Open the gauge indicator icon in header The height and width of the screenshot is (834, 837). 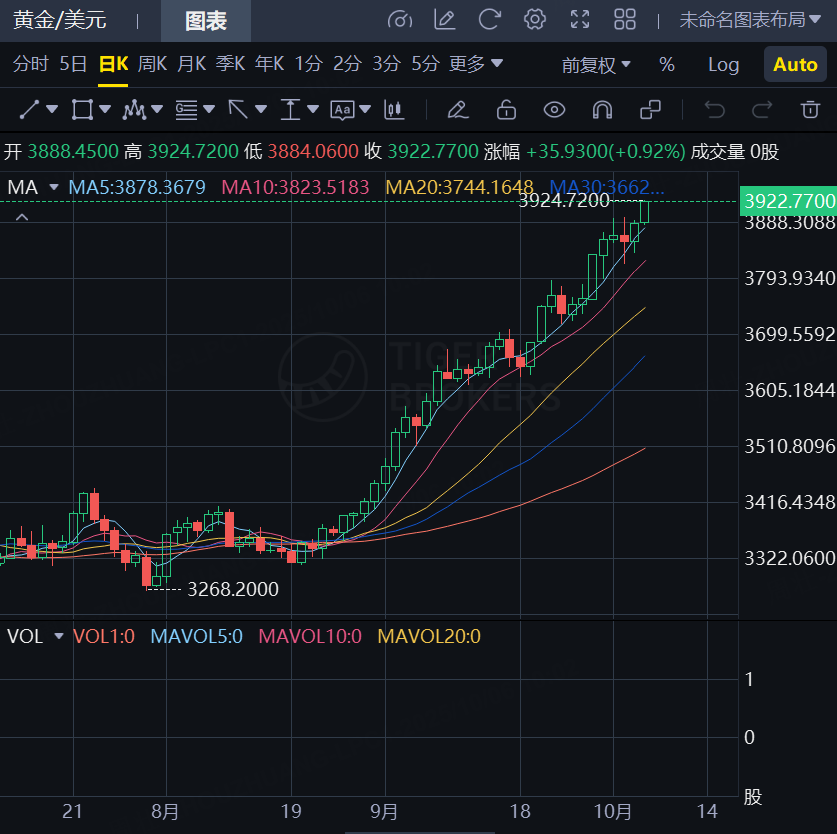pos(400,20)
